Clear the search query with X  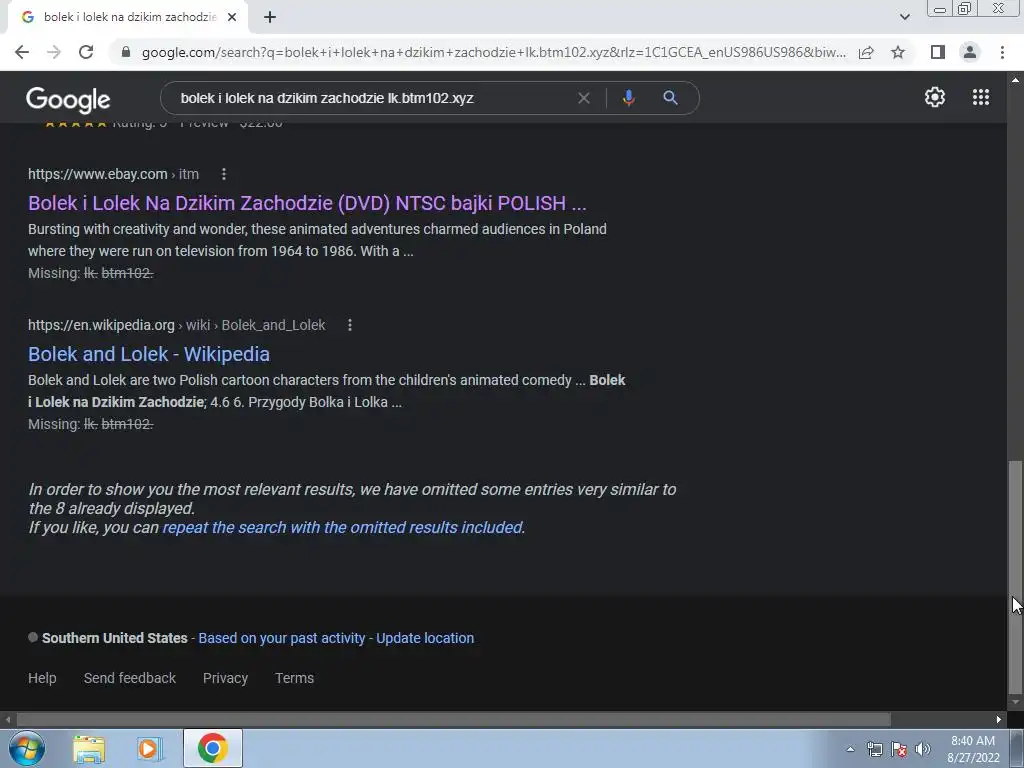point(584,98)
